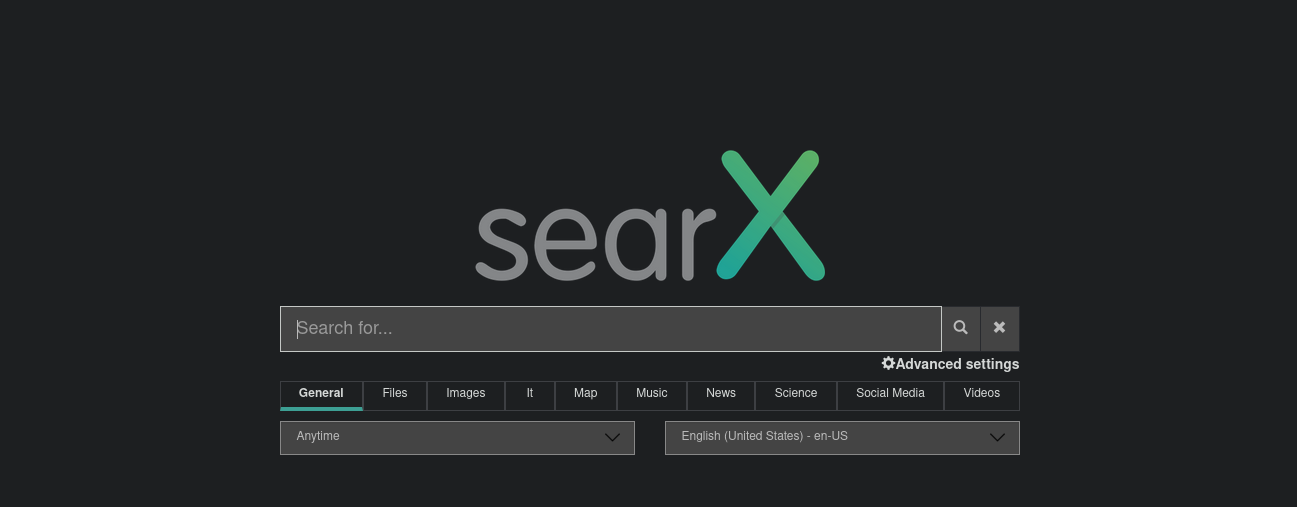Viewport: 1297px width, 507px height.
Task: Open the Anytime time range dropdown
Action: point(457,438)
